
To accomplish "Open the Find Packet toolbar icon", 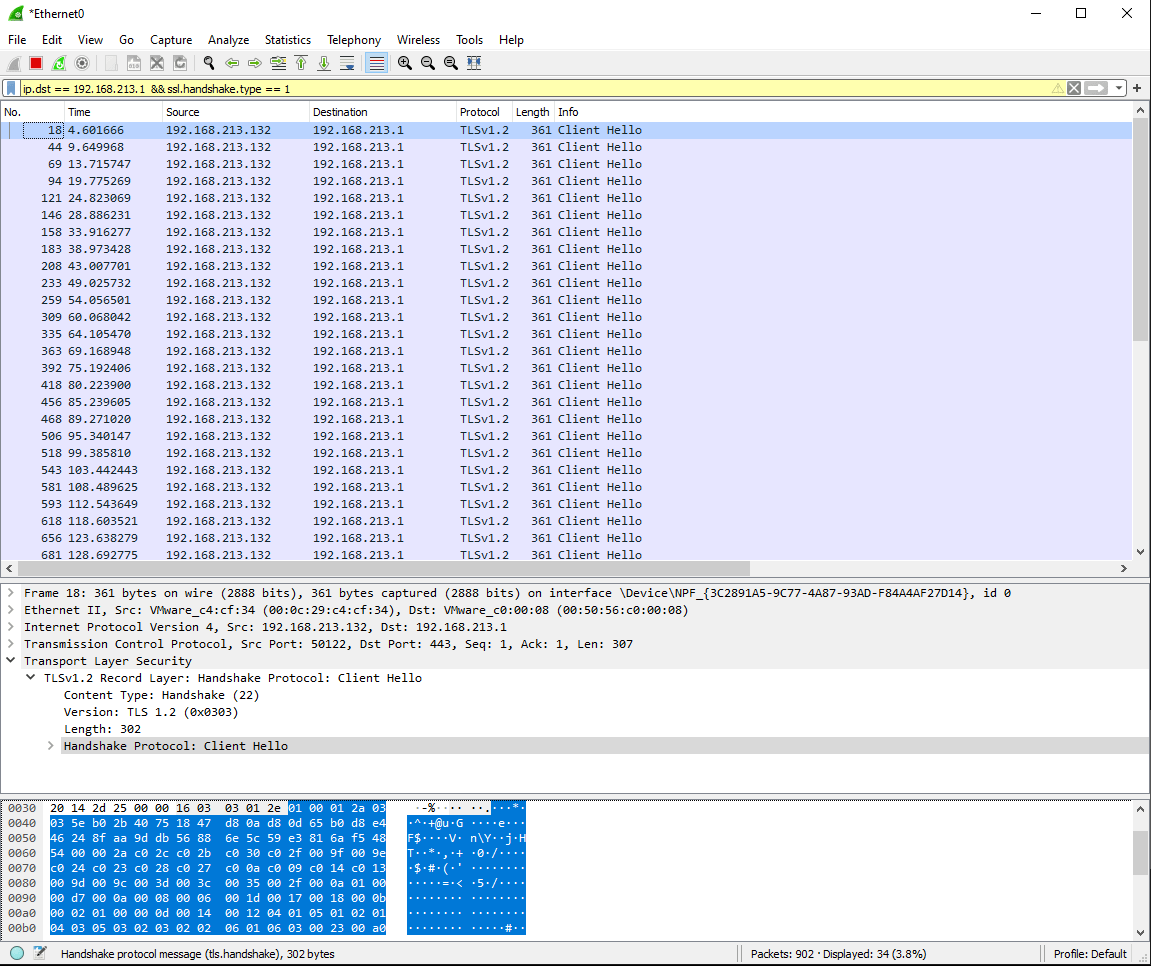I will pos(208,62).
